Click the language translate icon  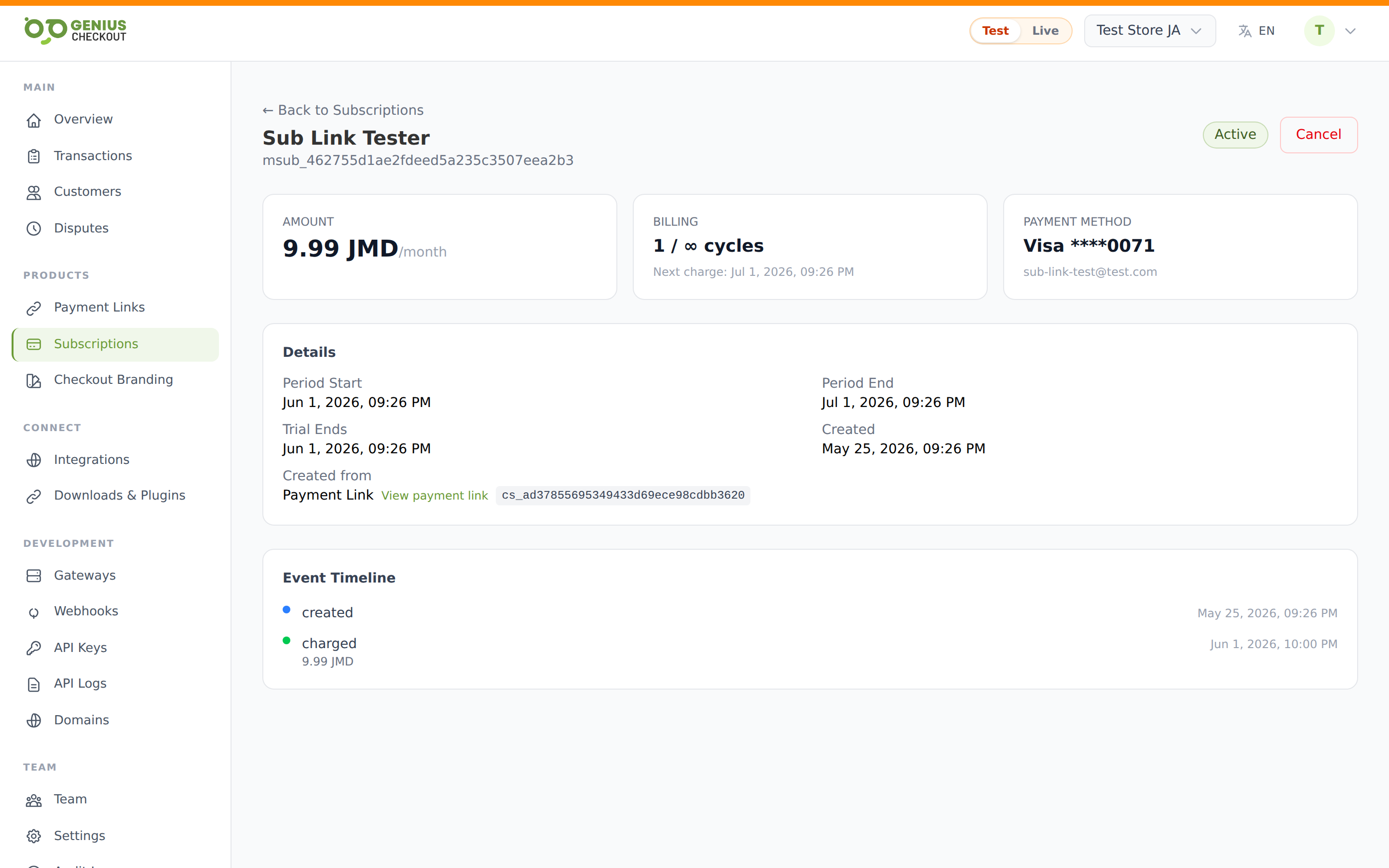click(1244, 31)
